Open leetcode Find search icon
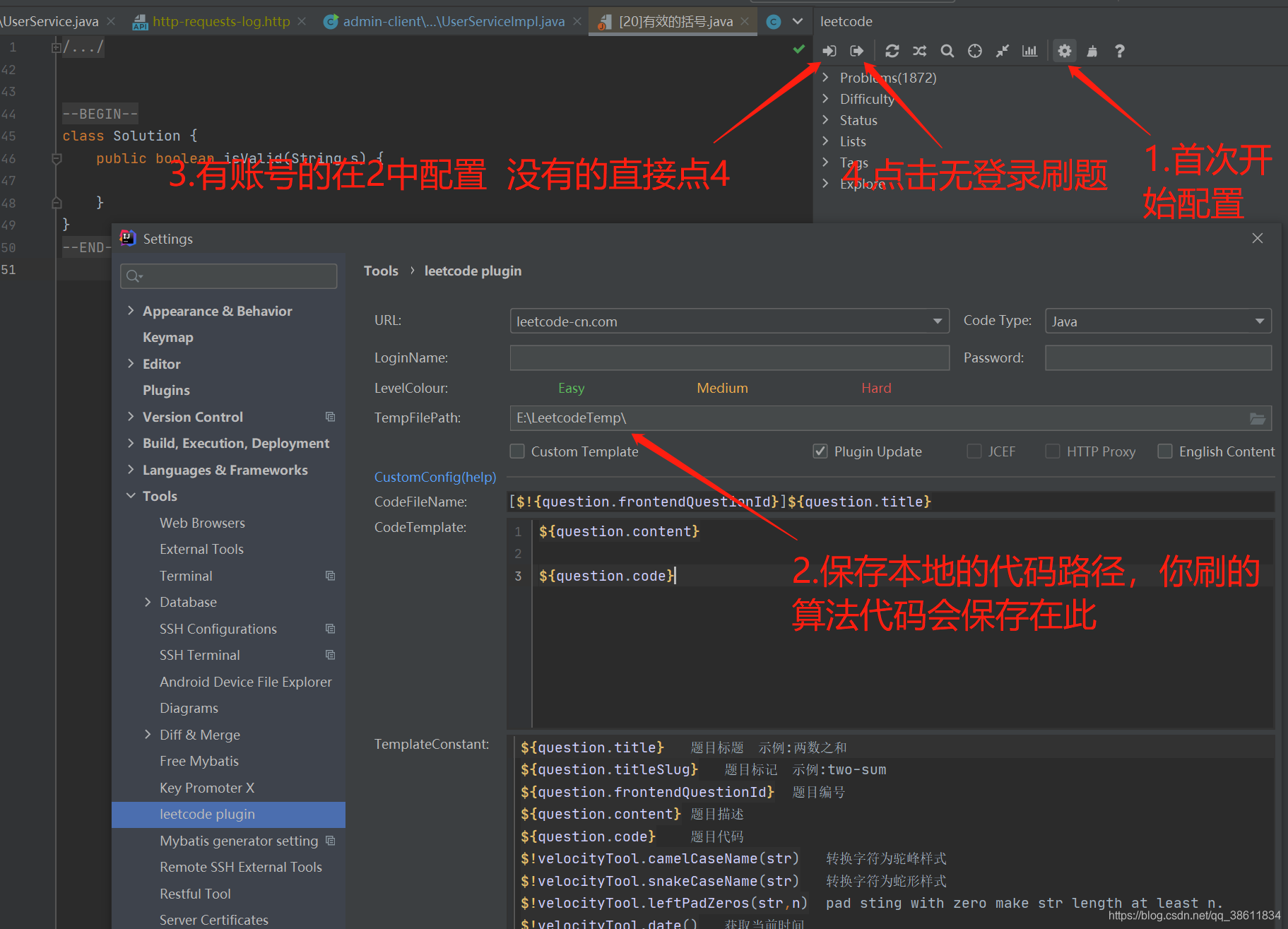The width and height of the screenshot is (1288, 929). [947, 51]
